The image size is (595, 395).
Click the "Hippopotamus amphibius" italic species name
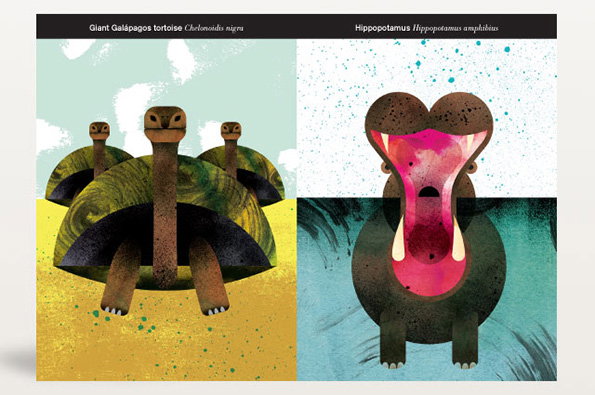click(x=455, y=28)
